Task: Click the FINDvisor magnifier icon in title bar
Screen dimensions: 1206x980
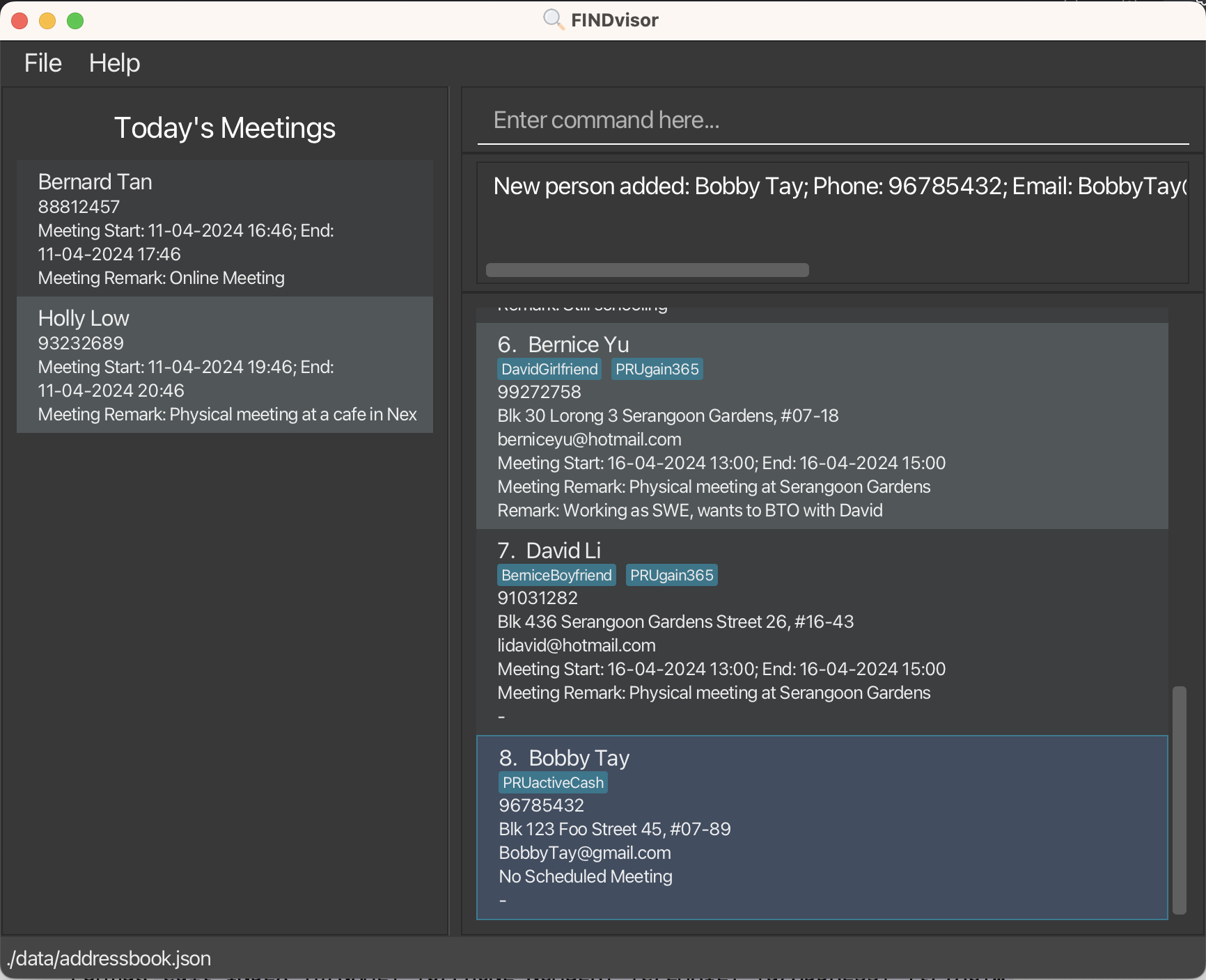Action: click(x=554, y=19)
